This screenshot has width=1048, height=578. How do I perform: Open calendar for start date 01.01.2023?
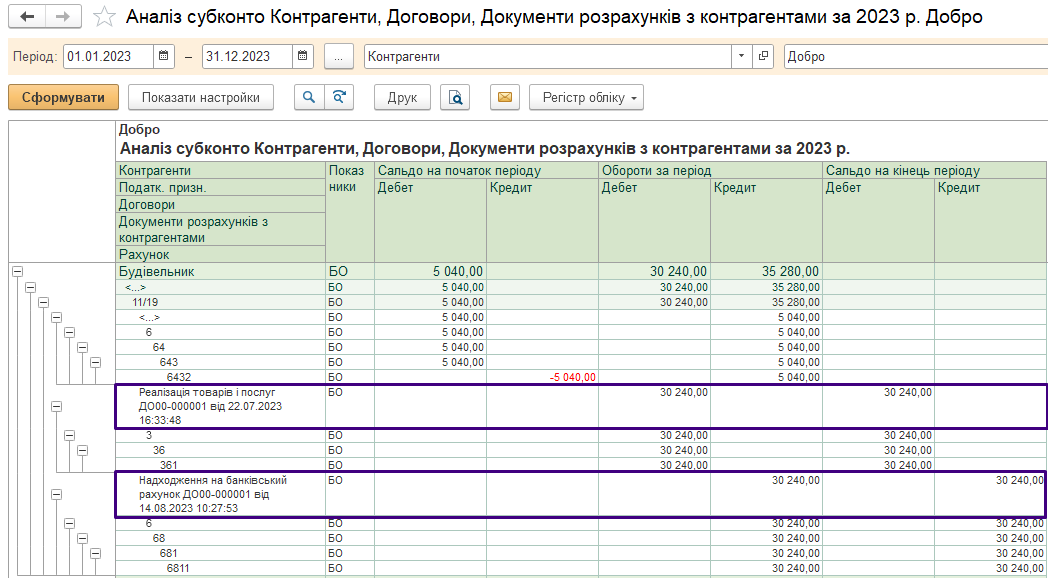tap(164, 57)
